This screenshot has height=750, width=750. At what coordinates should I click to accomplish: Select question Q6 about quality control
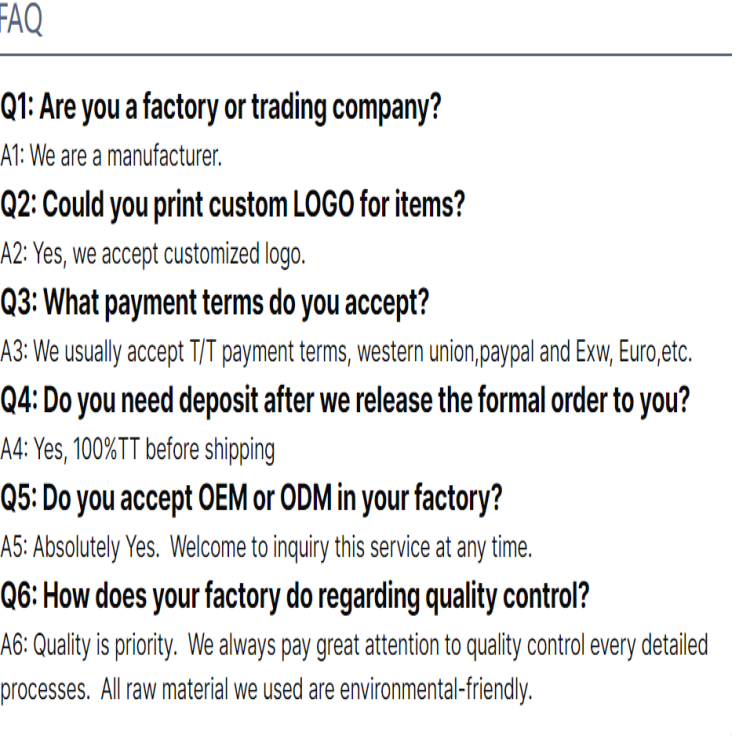click(x=295, y=596)
